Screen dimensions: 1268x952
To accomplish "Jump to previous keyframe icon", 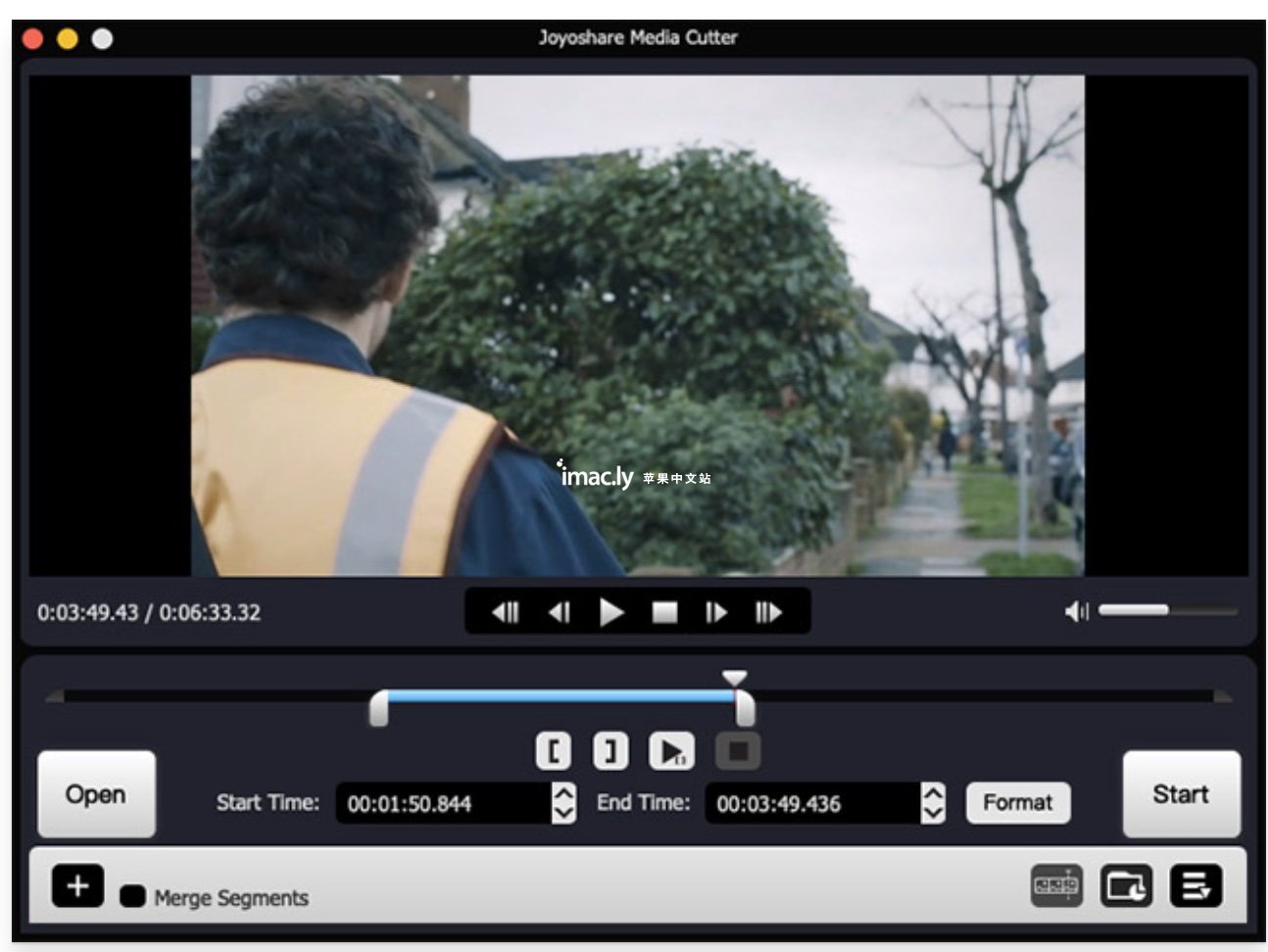I will coord(505,613).
